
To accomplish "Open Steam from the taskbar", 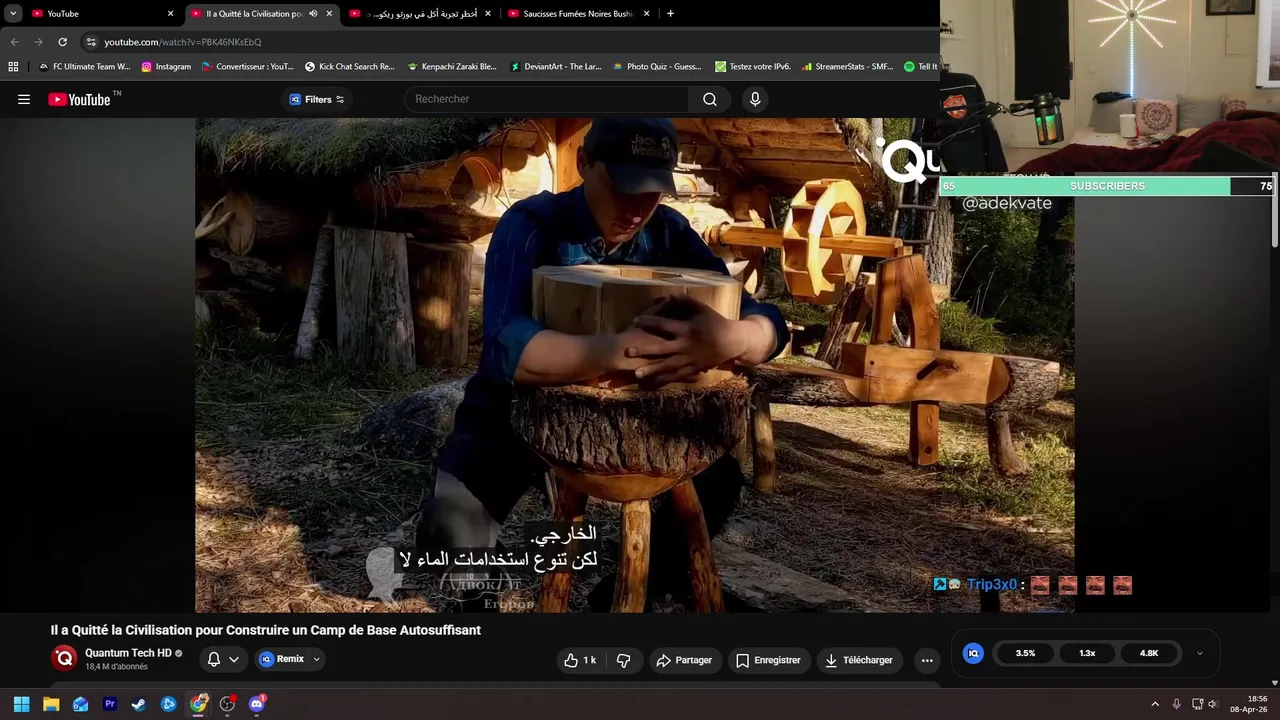I will pyautogui.click(x=139, y=704).
